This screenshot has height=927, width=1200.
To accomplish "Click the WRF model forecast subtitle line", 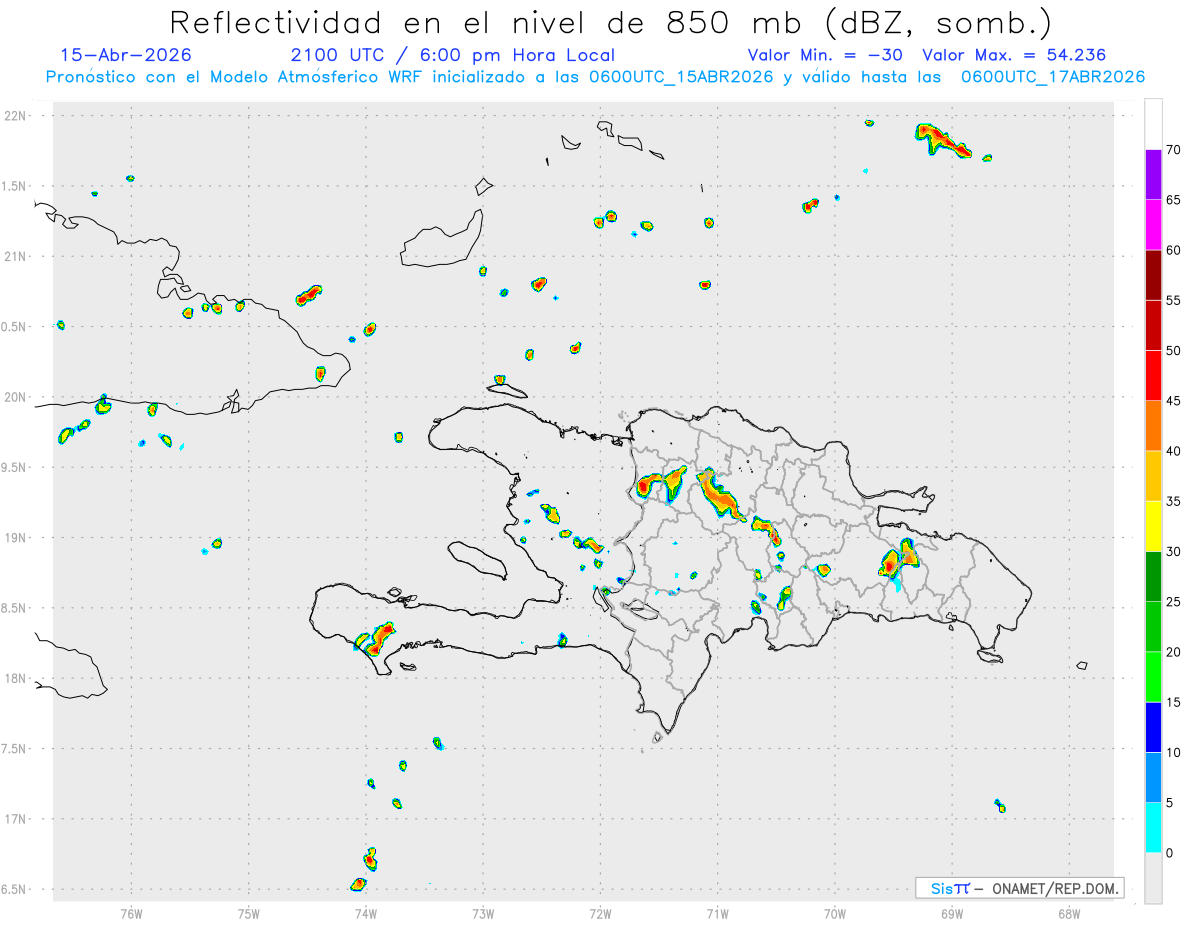I will (x=595, y=76).
